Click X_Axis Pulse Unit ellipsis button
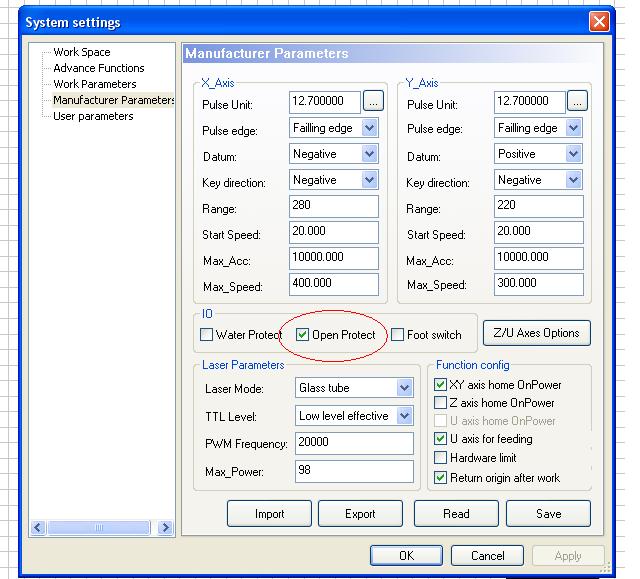Screen dimensions: 640x579 click(x=372, y=102)
